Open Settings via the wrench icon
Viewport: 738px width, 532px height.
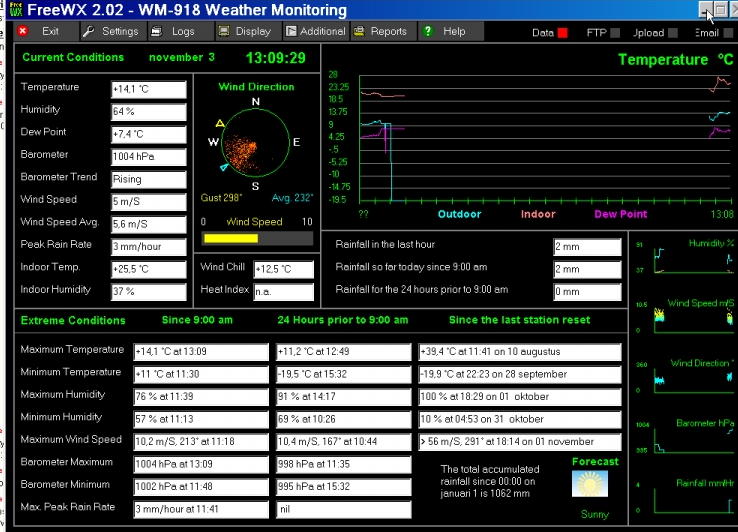coord(88,31)
